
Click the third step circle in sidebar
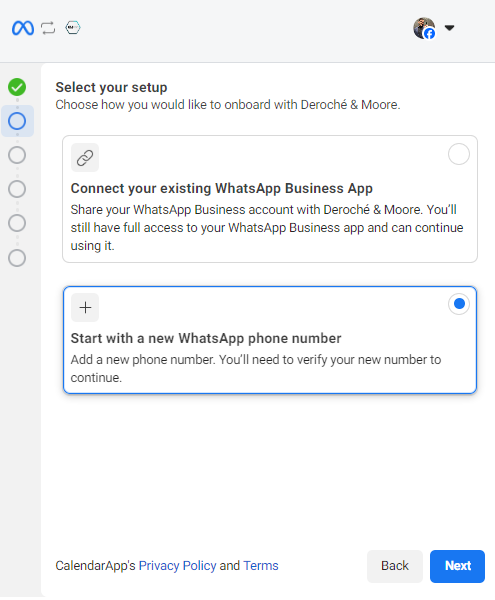tap(17, 155)
